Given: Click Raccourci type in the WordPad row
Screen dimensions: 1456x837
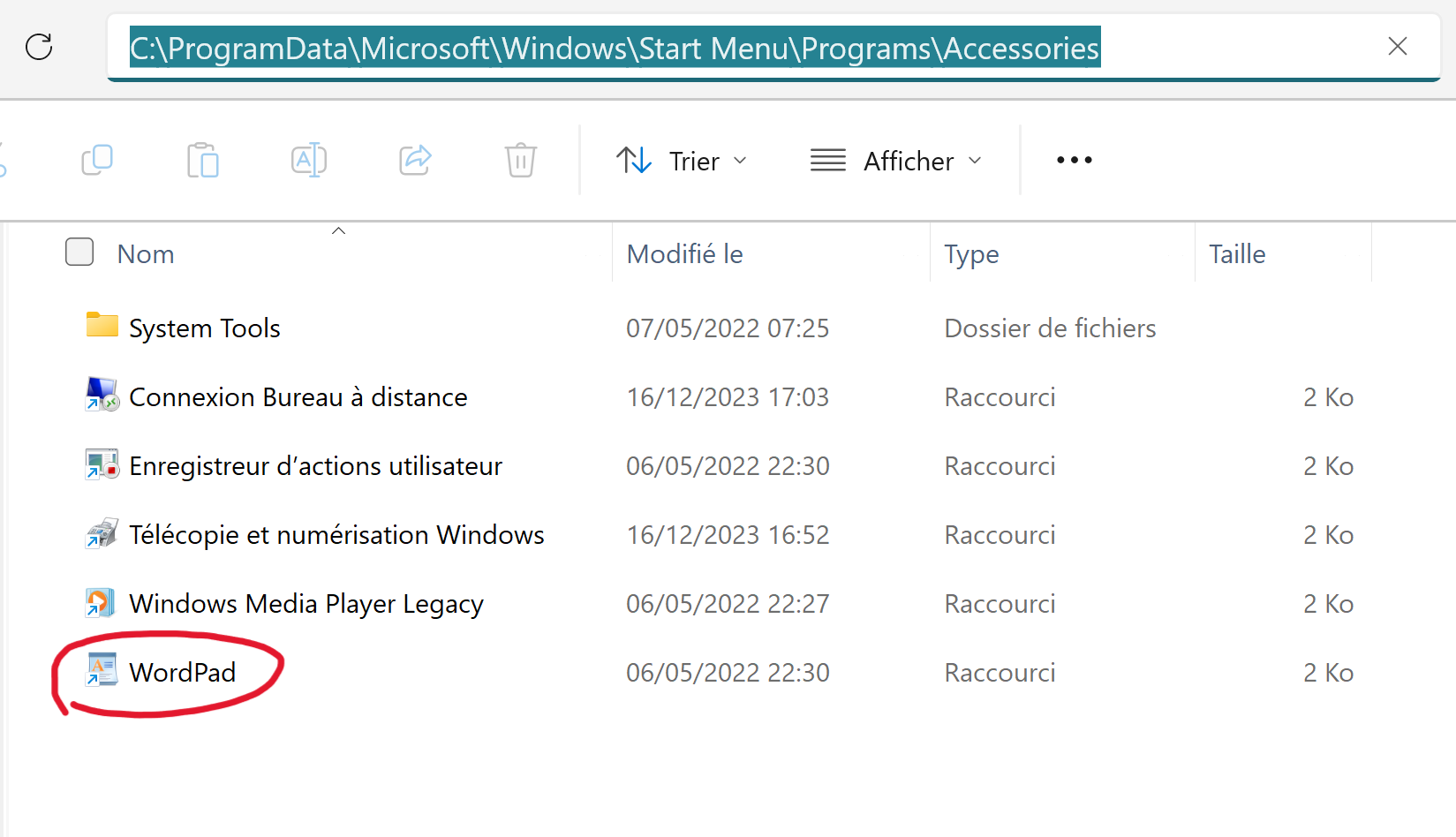Looking at the screenshot, I should point(1000,673).
